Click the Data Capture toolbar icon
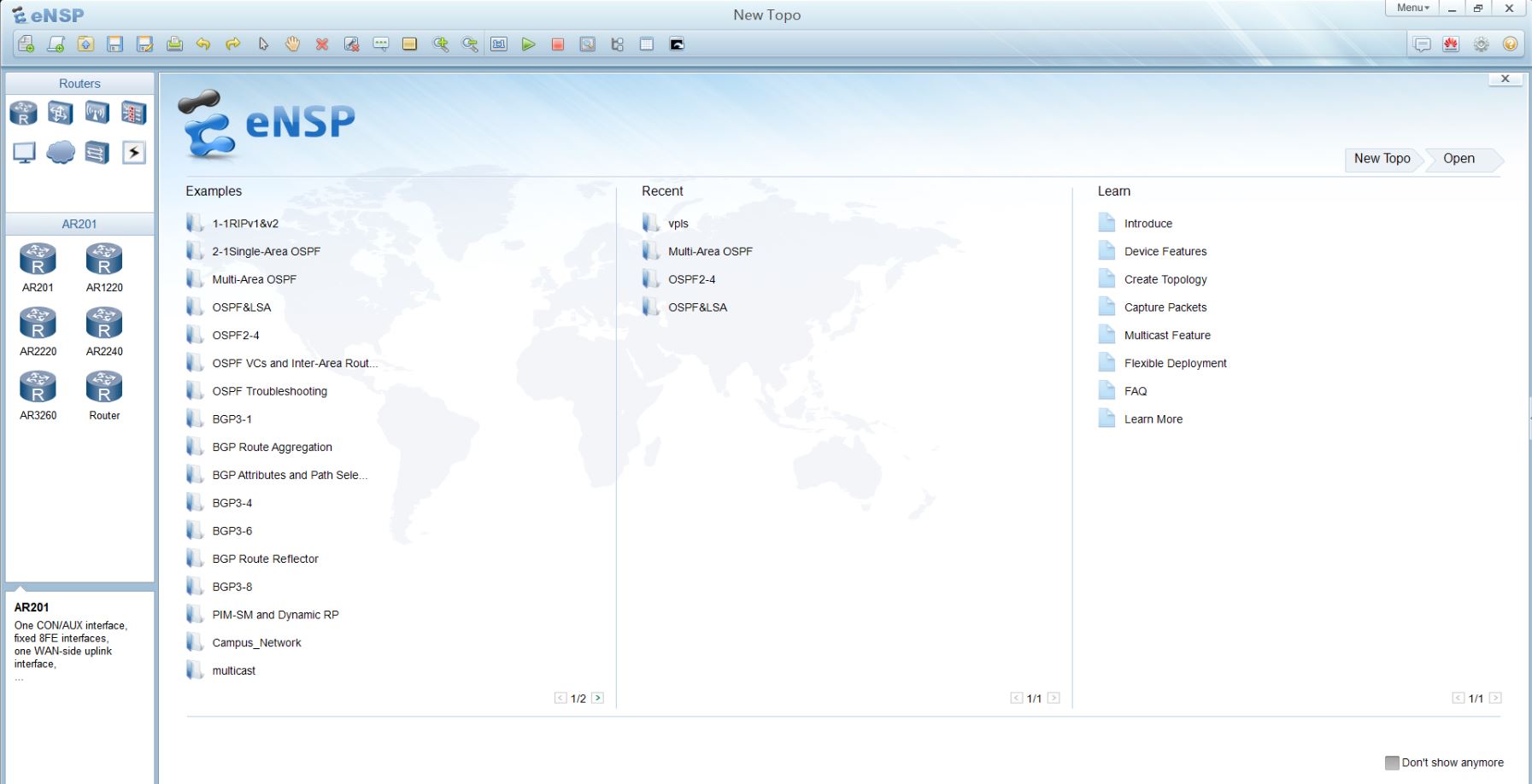This screenshot has width=1532, height=784. [x=588, y=44]
